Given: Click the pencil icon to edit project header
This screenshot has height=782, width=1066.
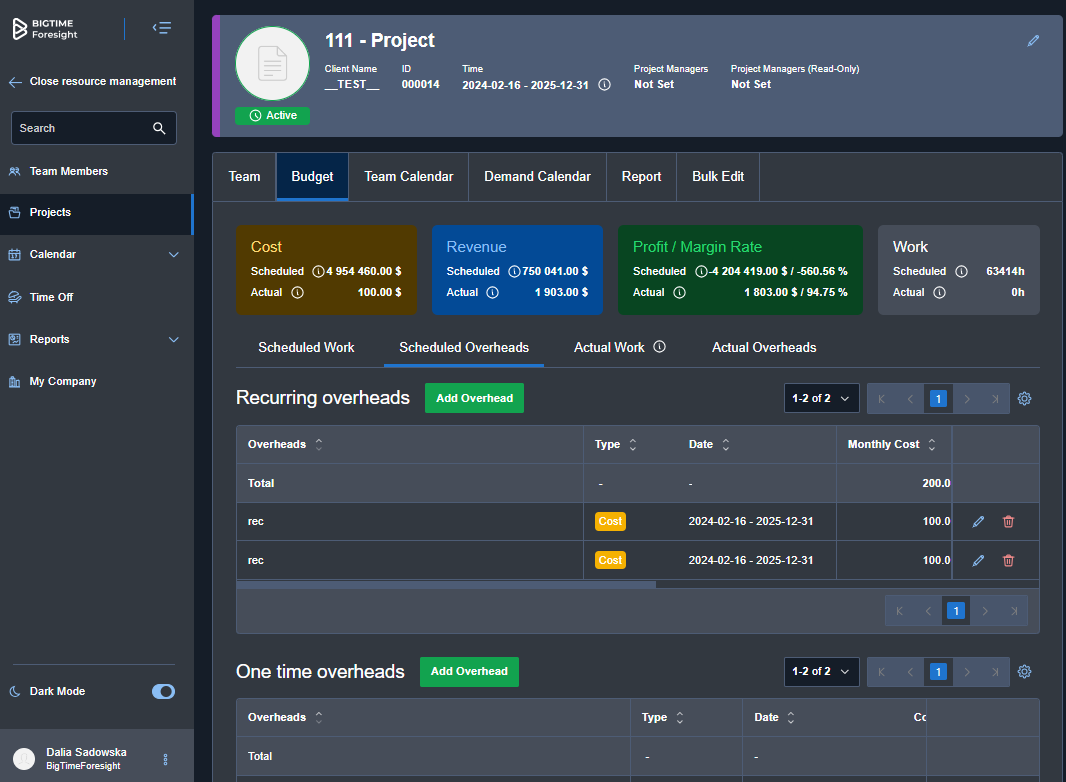Looking at the screenshot, I should tap(1033, 41).
